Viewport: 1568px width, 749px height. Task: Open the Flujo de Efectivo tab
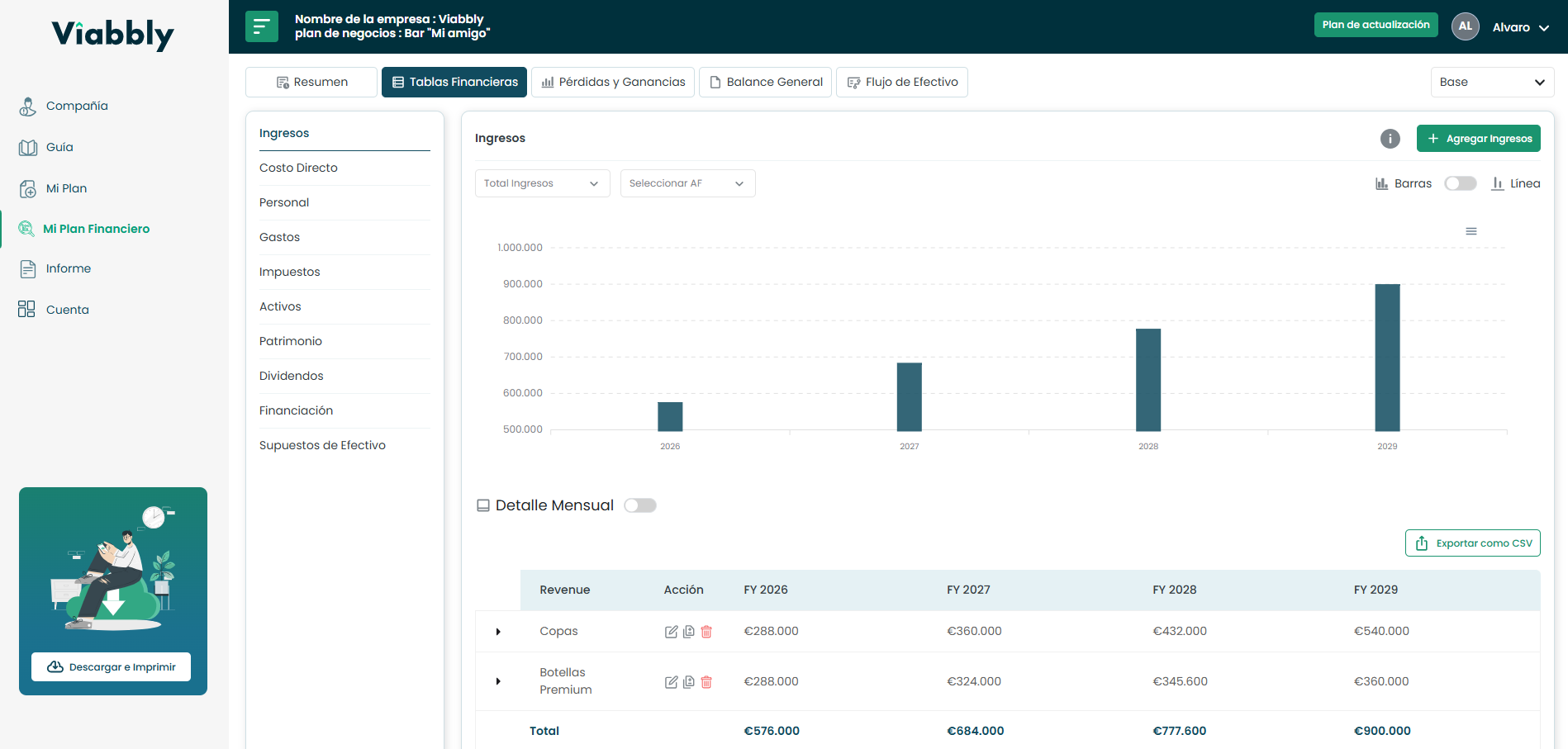[x=901, y=82]
